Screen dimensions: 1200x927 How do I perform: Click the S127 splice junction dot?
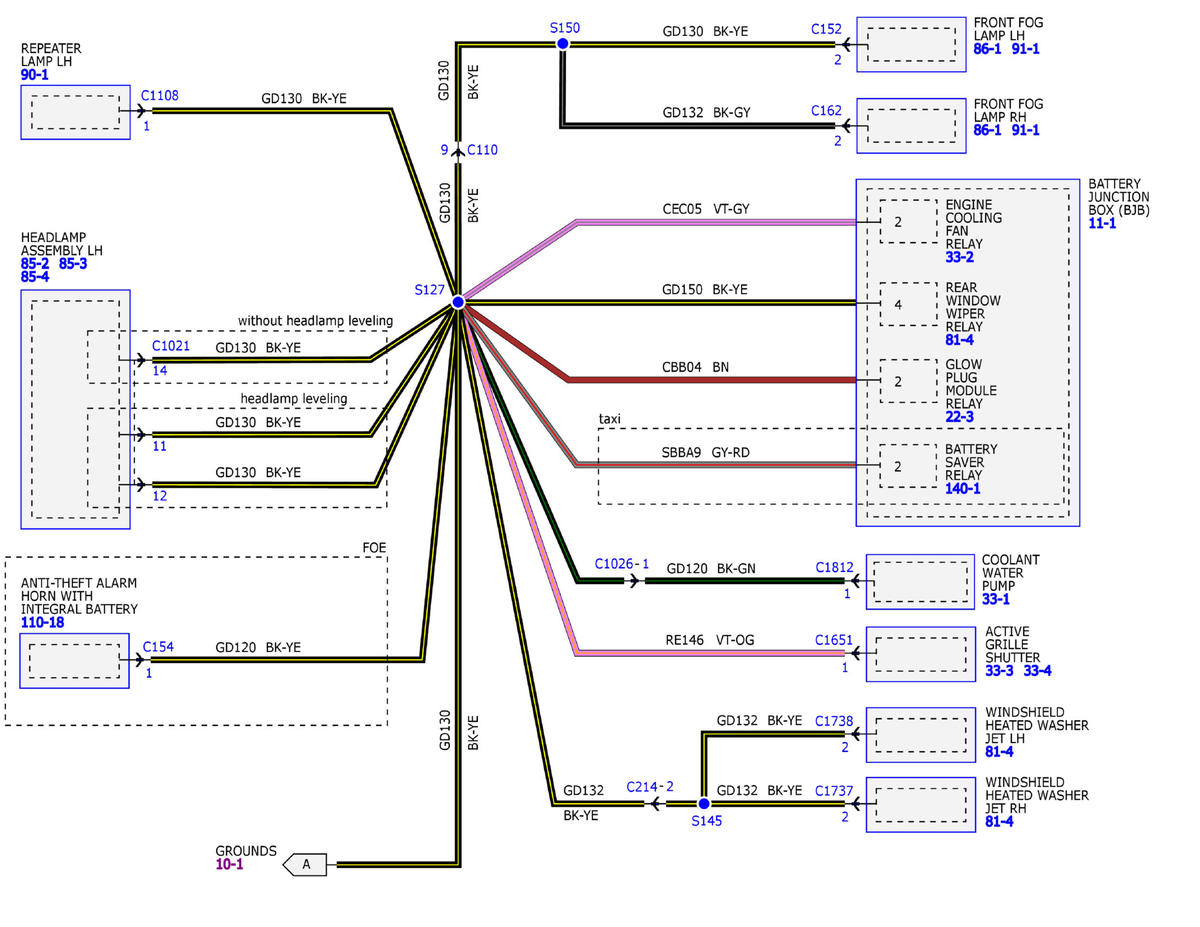[457, 302]
